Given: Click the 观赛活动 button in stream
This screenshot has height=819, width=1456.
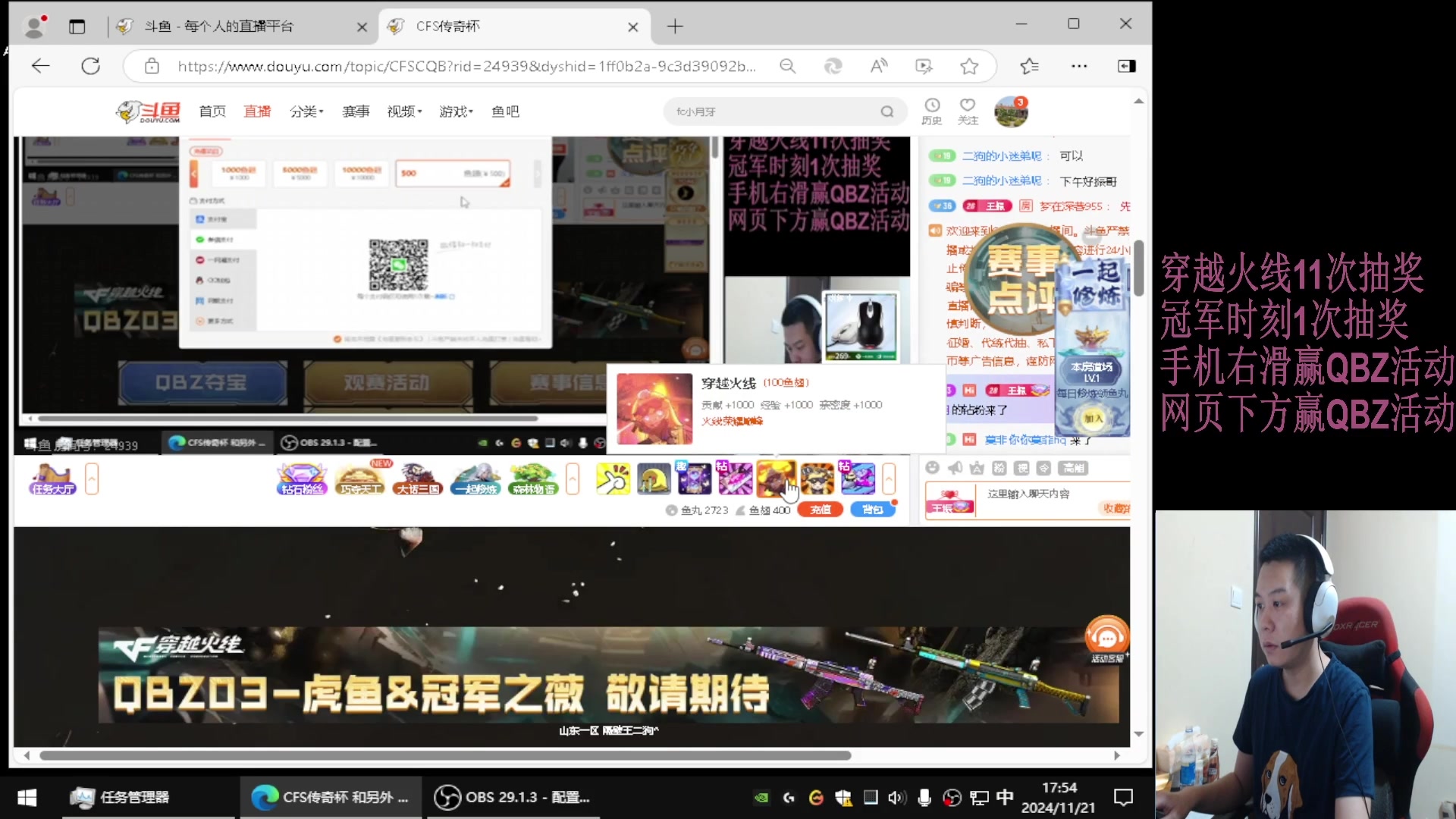Looking at the screenshot, I should click(387, 382).
